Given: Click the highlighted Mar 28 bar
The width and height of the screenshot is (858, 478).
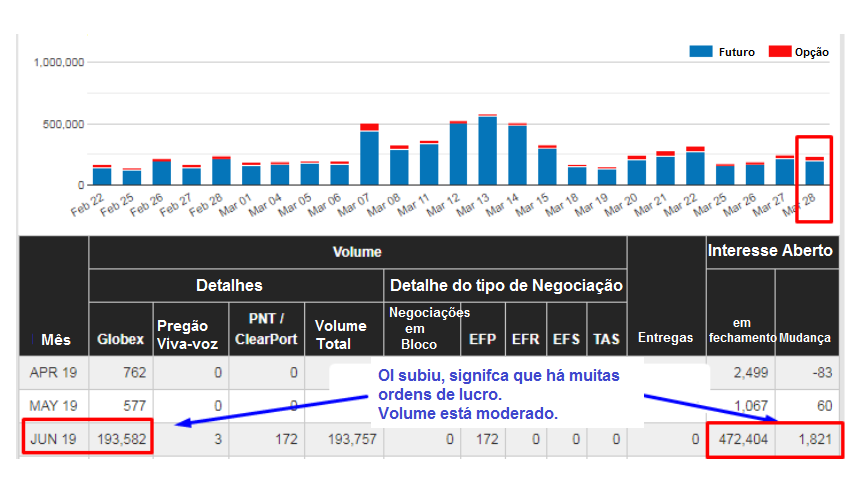Looking at the screenshot, I should 814,172.
